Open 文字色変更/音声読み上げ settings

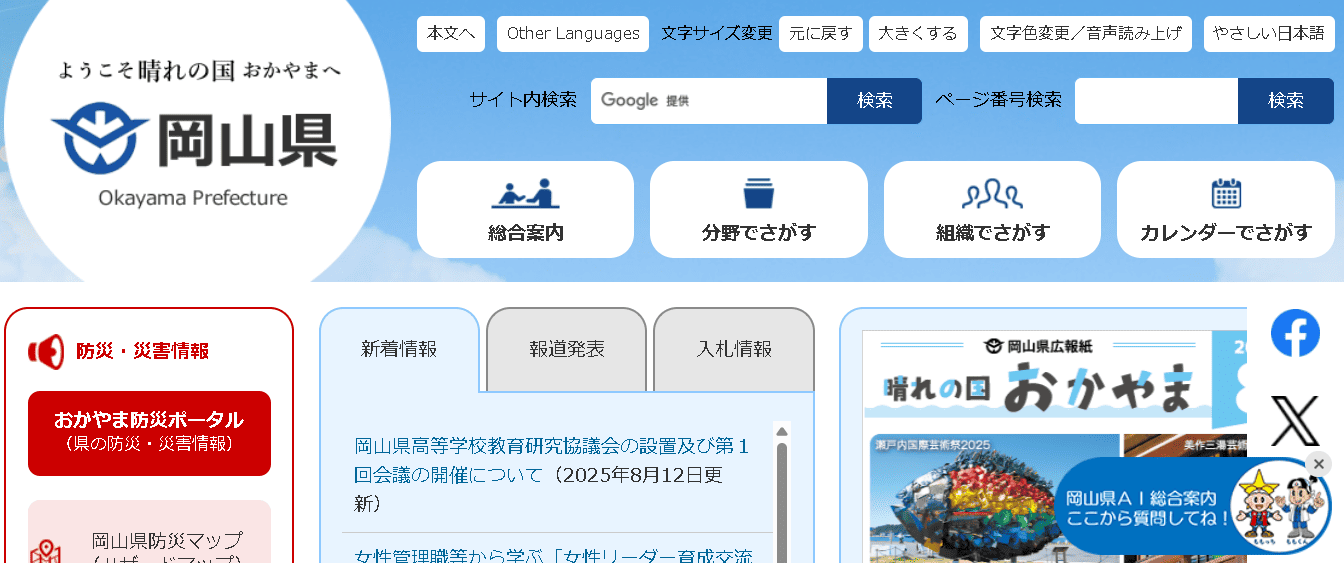pyautogui.click(x=1085, y=34)
